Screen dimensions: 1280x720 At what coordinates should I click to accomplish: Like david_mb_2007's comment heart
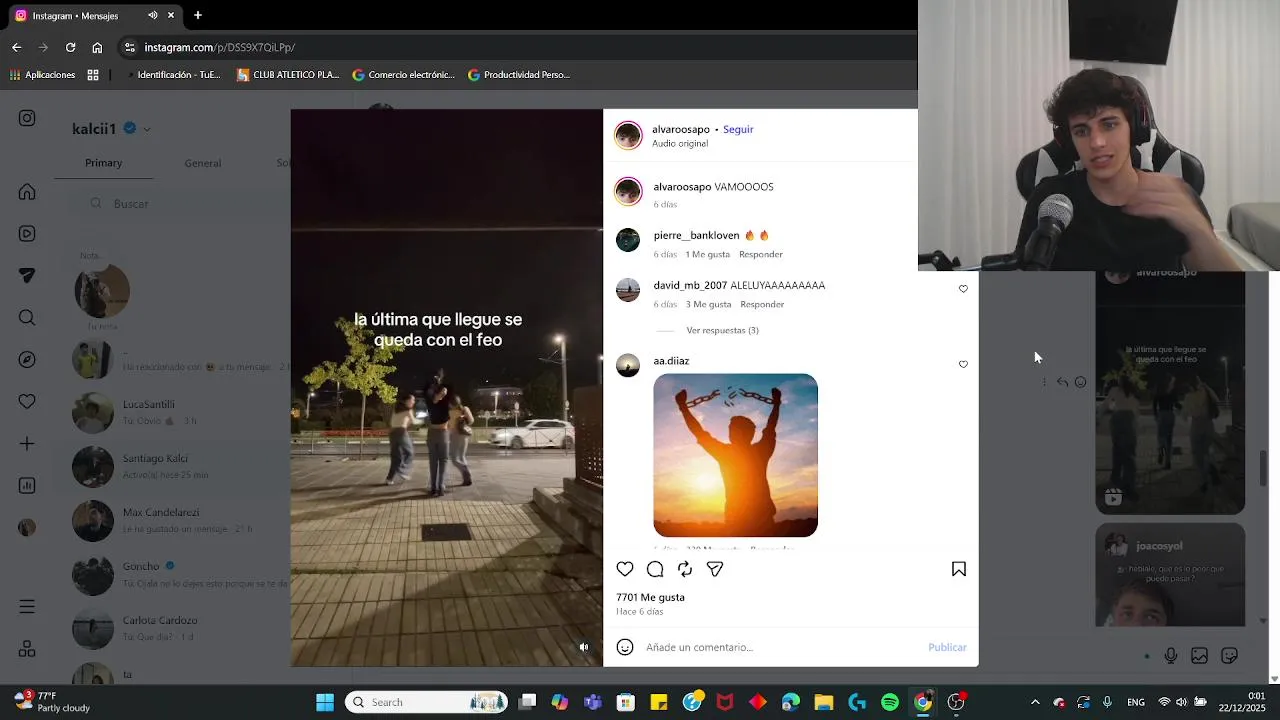[x=963, y=289]
